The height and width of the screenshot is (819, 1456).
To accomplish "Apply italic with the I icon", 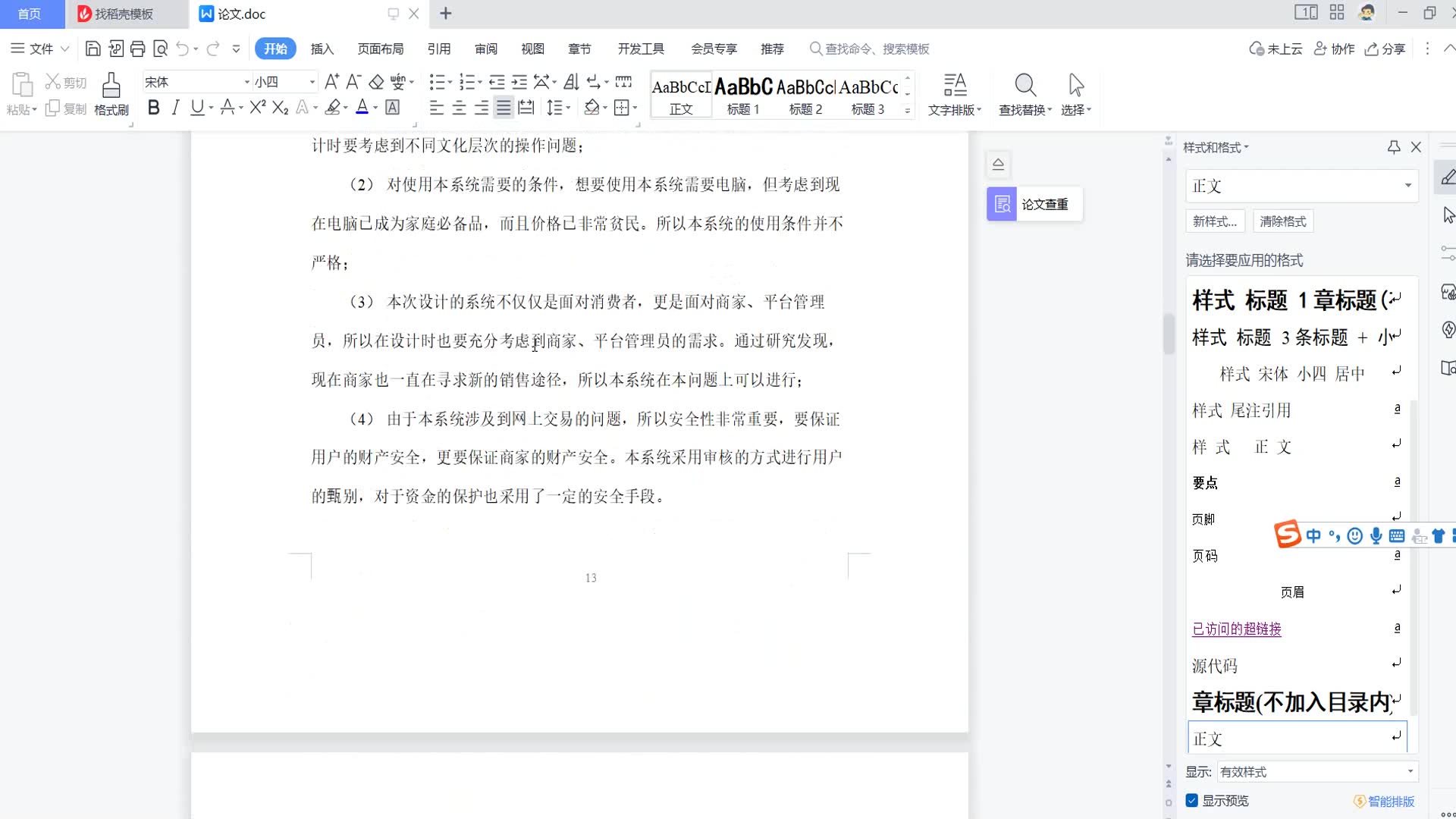I will click(175, 108).
